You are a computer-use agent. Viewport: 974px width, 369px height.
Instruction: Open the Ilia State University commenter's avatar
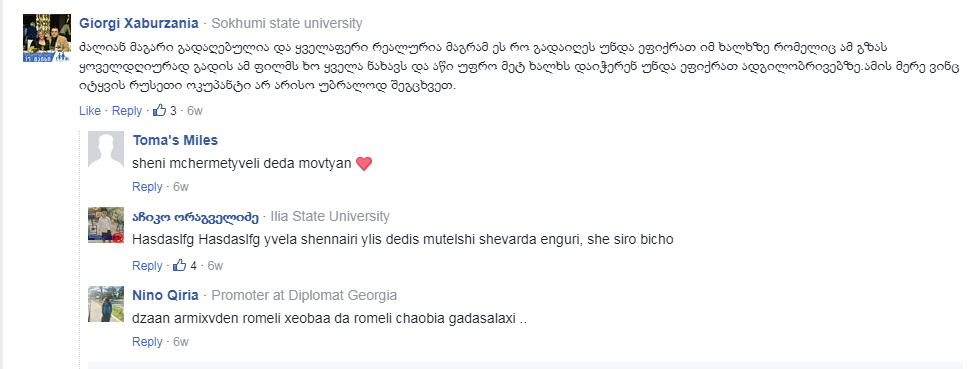(x=106, y=225)
